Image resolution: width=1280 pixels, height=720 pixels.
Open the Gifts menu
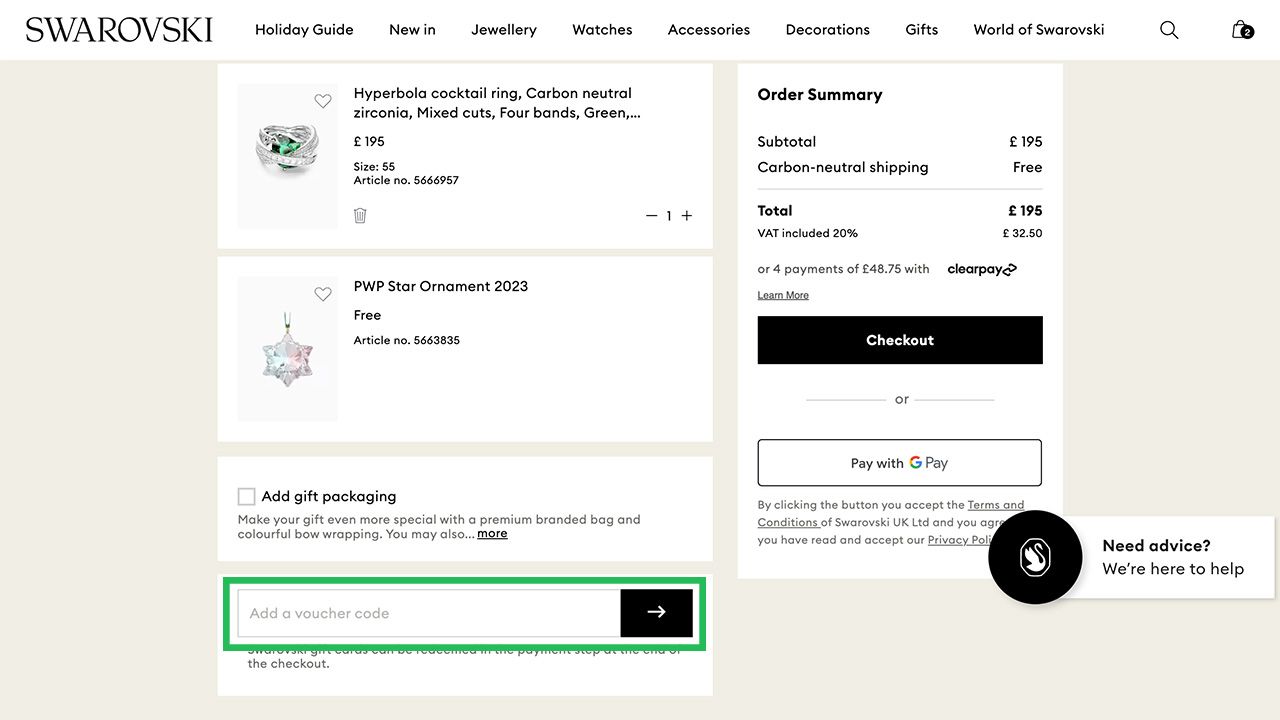pyautogui.click(x=922, y=30)
